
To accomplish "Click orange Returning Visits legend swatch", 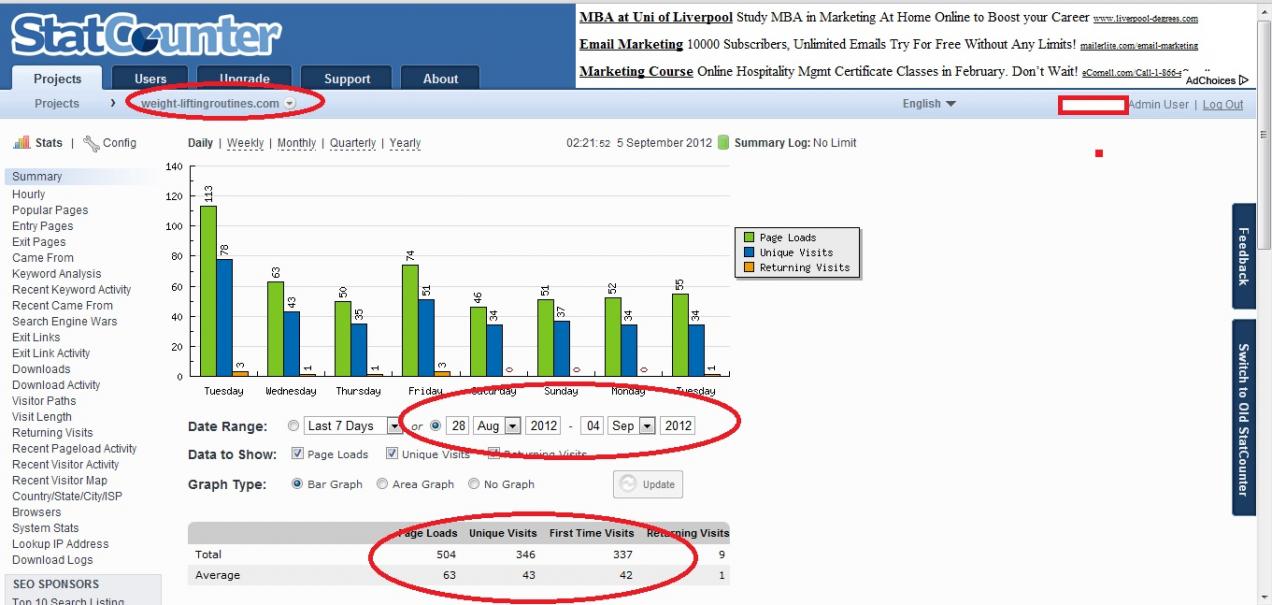I will 748,268.
